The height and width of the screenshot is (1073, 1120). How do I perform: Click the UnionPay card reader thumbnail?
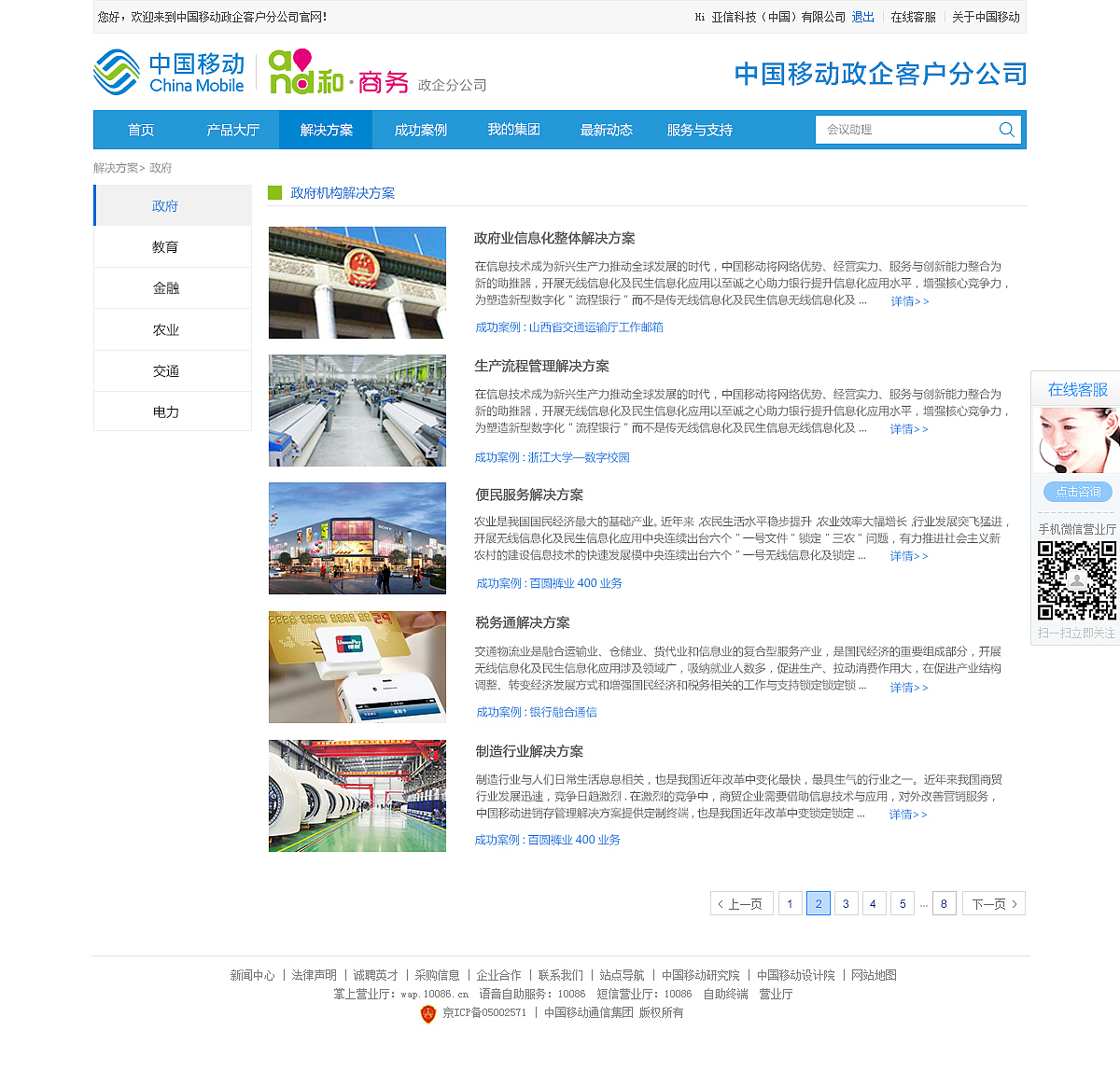point(357,667)
